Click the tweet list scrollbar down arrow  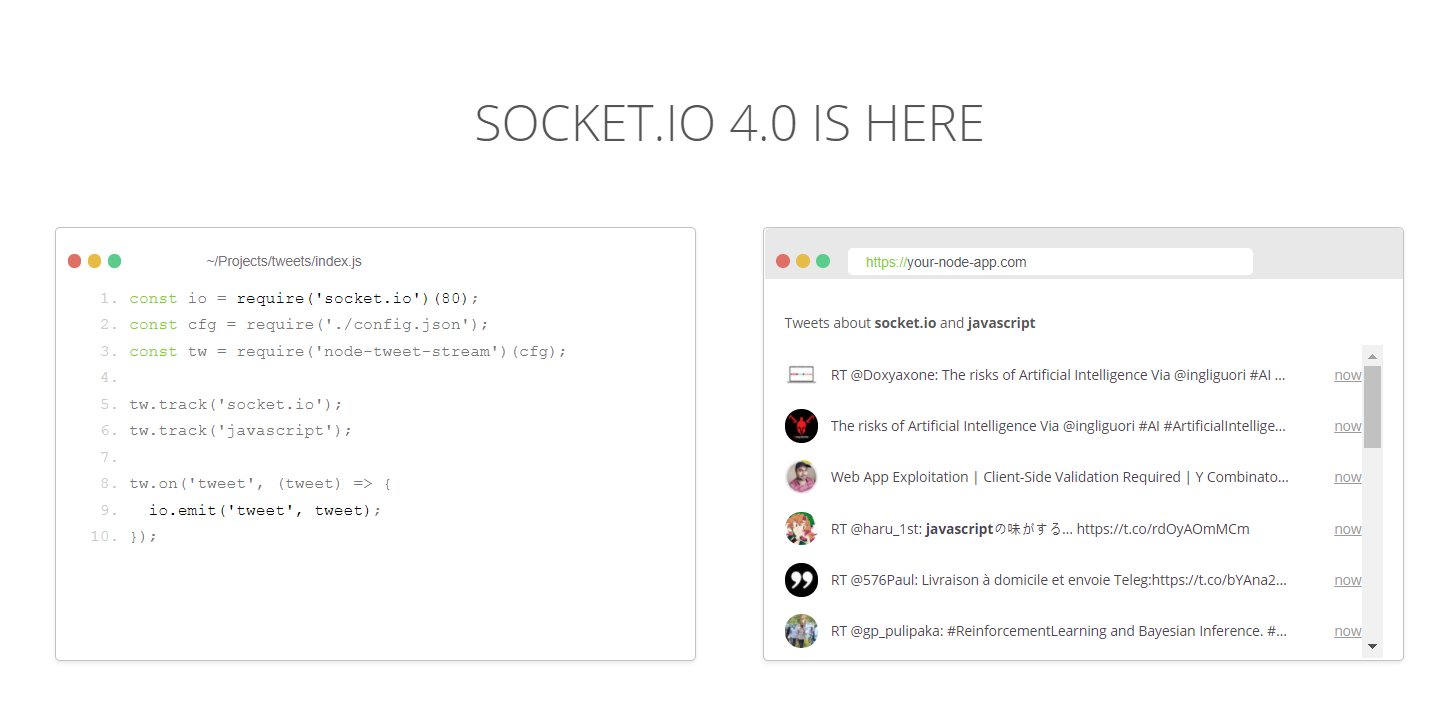point(1373,647)
